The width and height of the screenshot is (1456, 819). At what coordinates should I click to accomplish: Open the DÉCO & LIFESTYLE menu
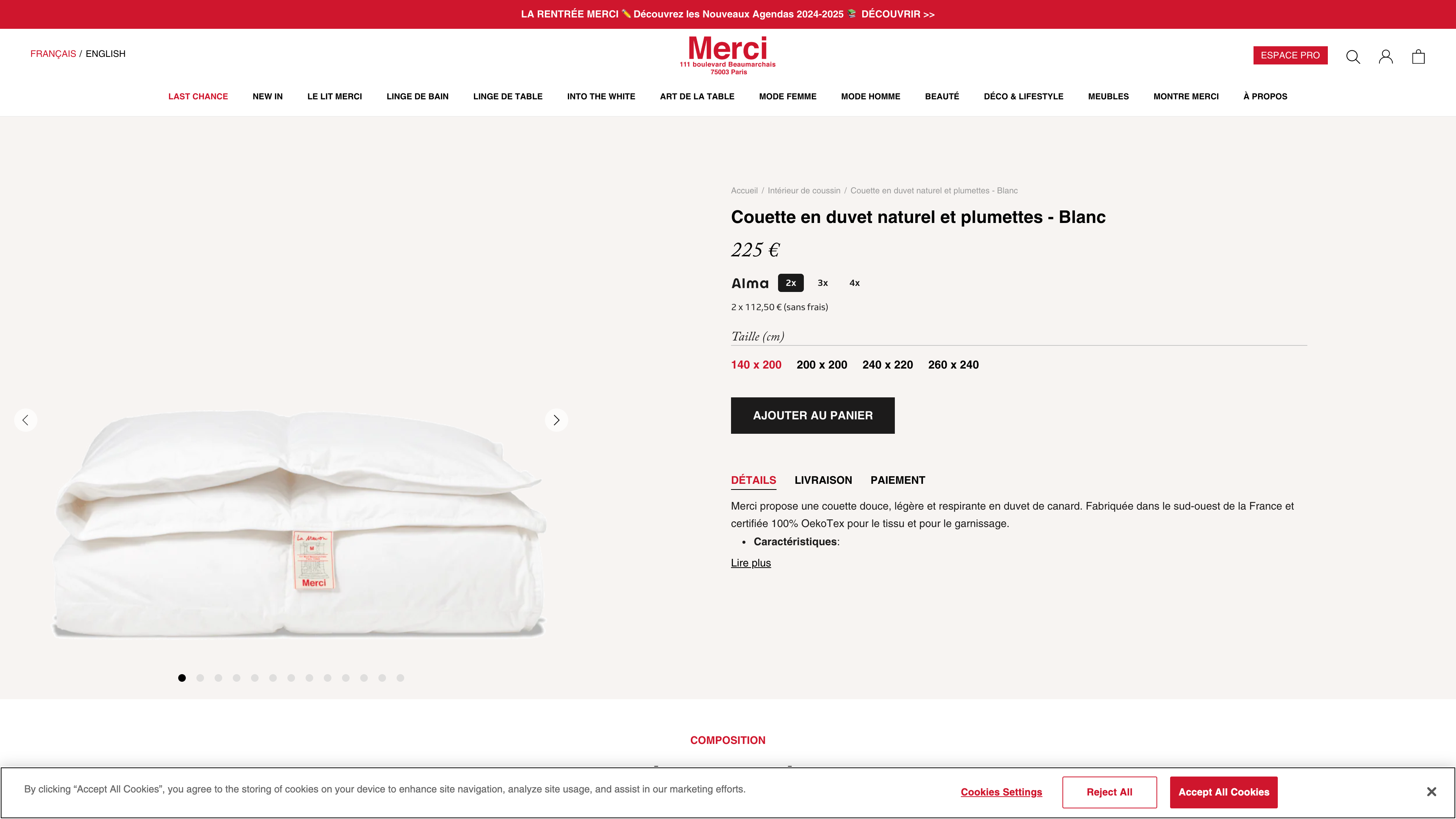tap(1023, 97)
